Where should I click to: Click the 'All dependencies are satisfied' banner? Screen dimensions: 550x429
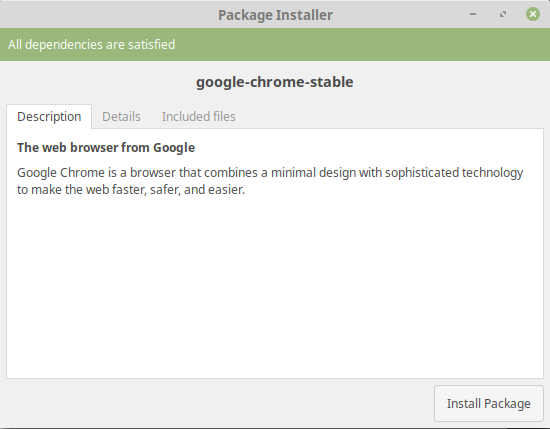pyautogui.click(x=275, y=45)
